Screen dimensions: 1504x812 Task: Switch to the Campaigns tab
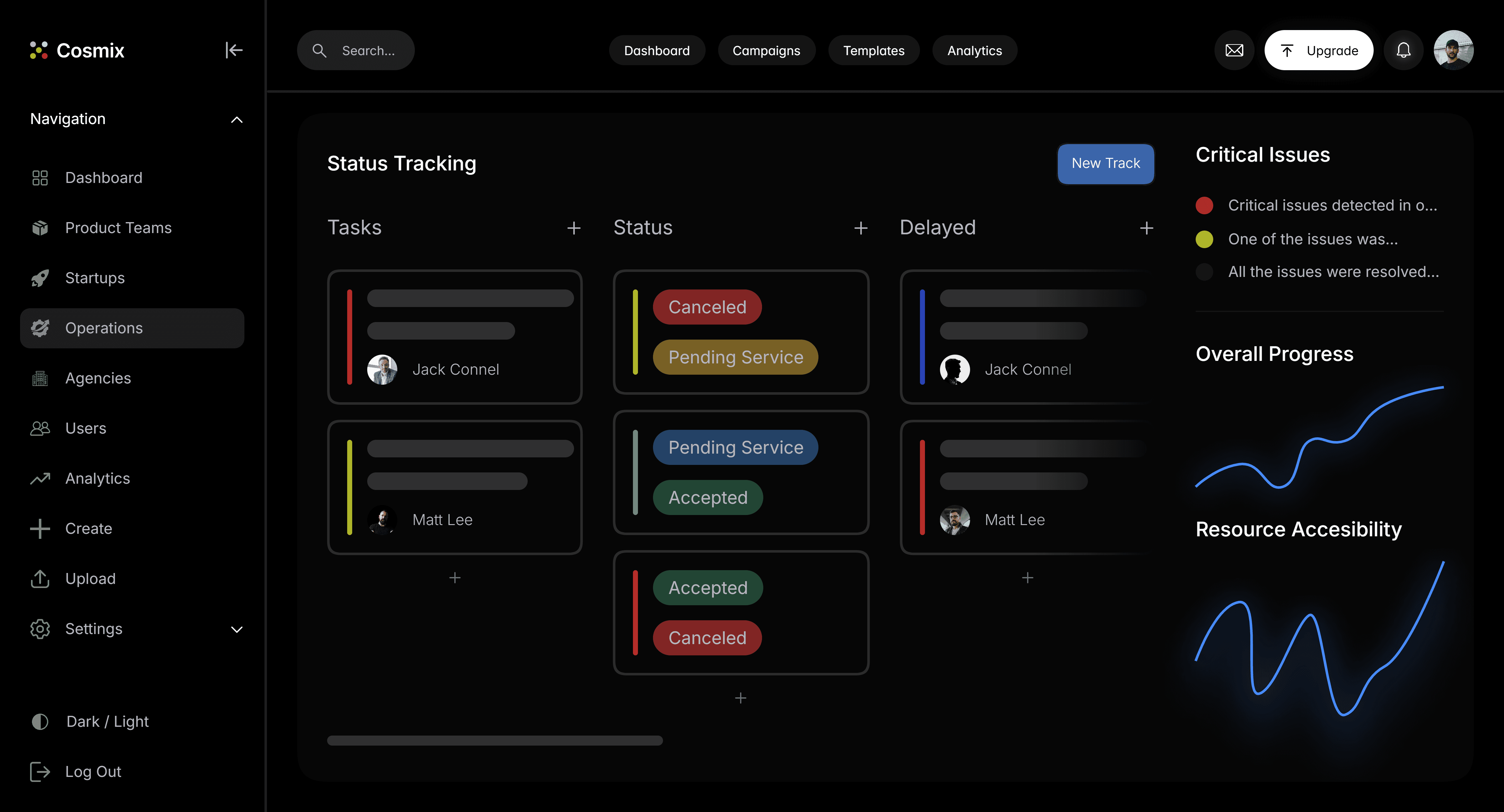(x=766, y=51)
